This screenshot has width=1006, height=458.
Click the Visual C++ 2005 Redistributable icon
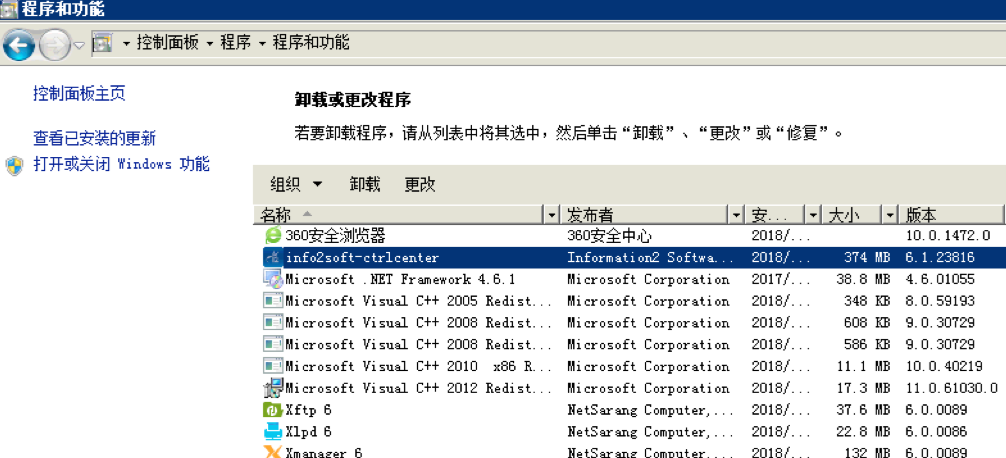(273, 301)
